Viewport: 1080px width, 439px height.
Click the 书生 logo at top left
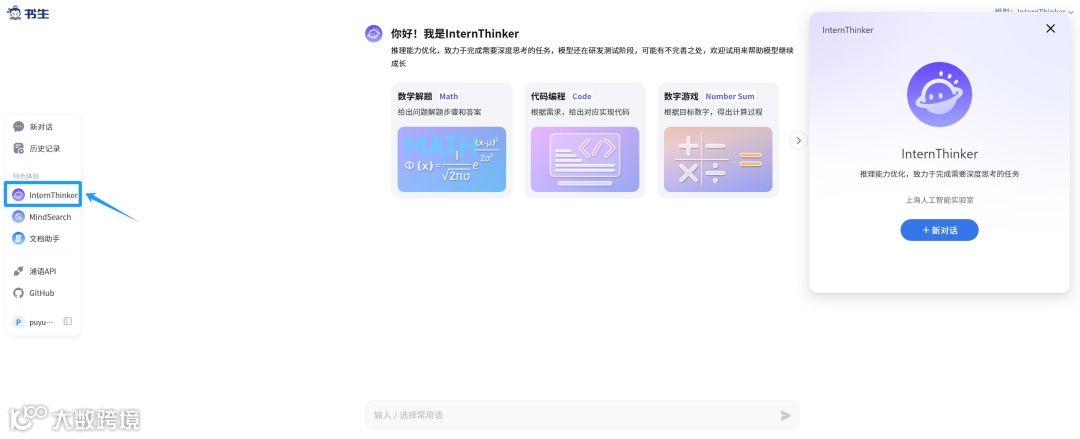[x=28, y=12]
